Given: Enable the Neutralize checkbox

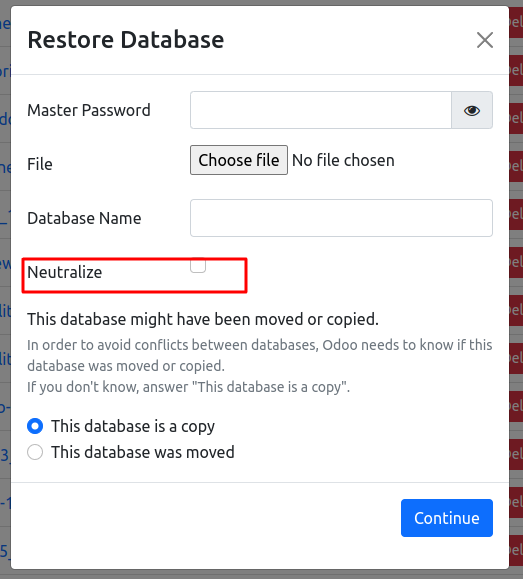Looking at the screenshot, I should (198, 265).
